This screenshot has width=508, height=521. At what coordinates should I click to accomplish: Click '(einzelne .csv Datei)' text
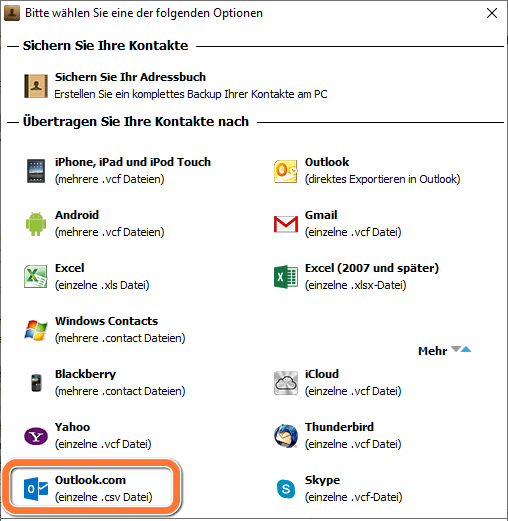103,497
